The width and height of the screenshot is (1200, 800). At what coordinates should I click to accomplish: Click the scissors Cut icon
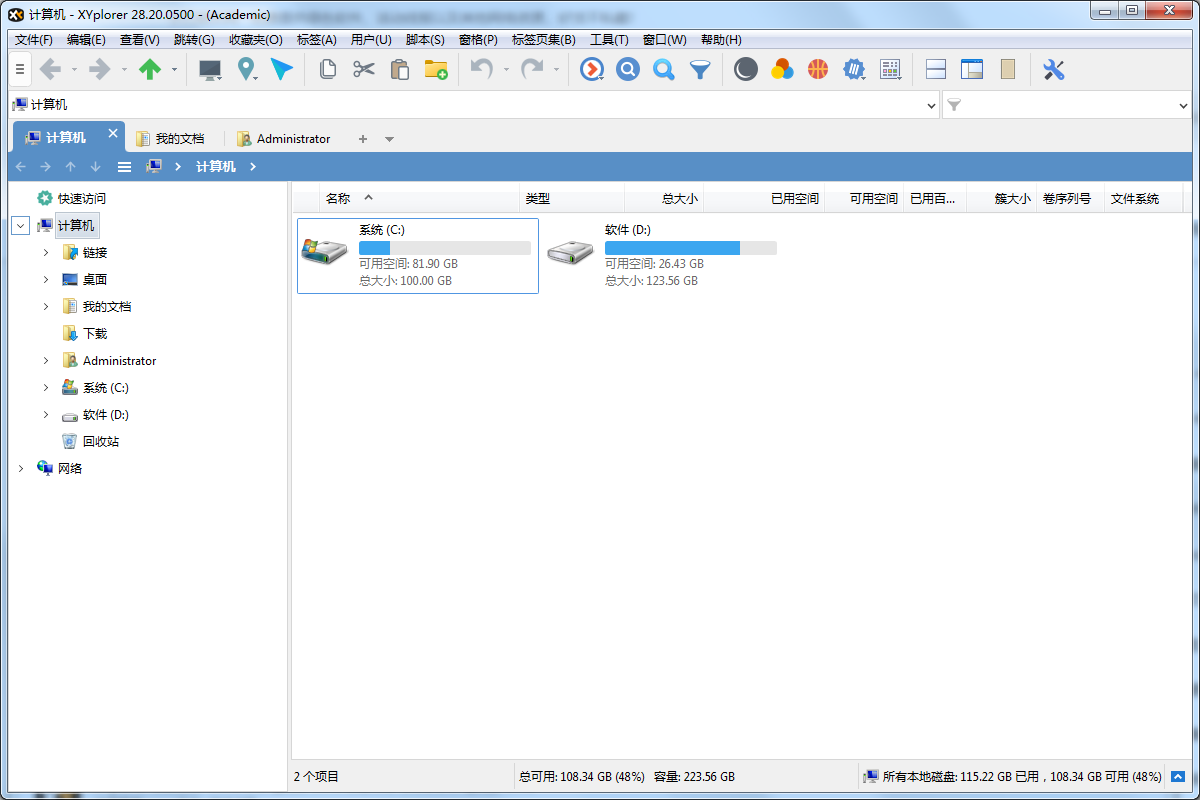point(363,69)
